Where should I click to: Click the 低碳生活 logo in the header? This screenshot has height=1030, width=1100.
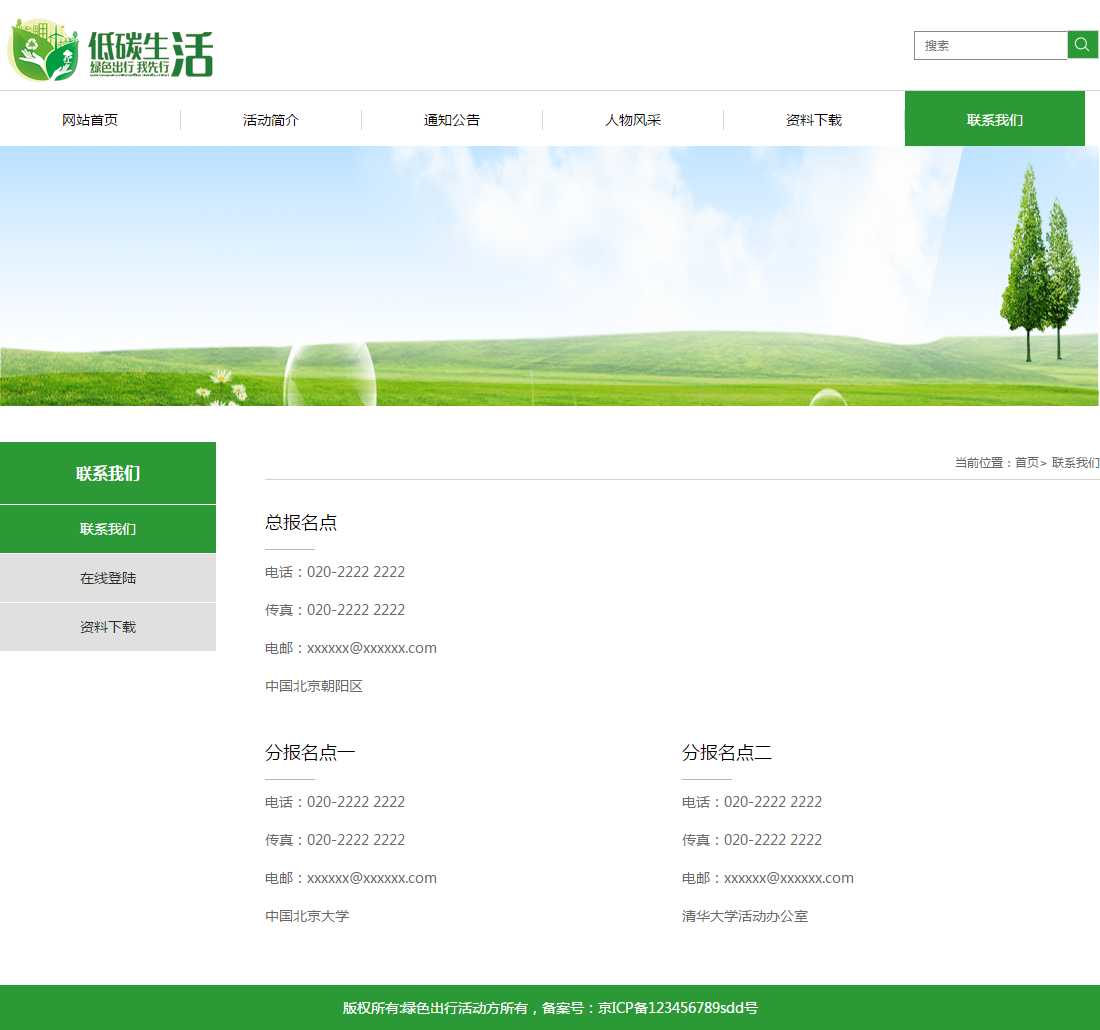111,50
